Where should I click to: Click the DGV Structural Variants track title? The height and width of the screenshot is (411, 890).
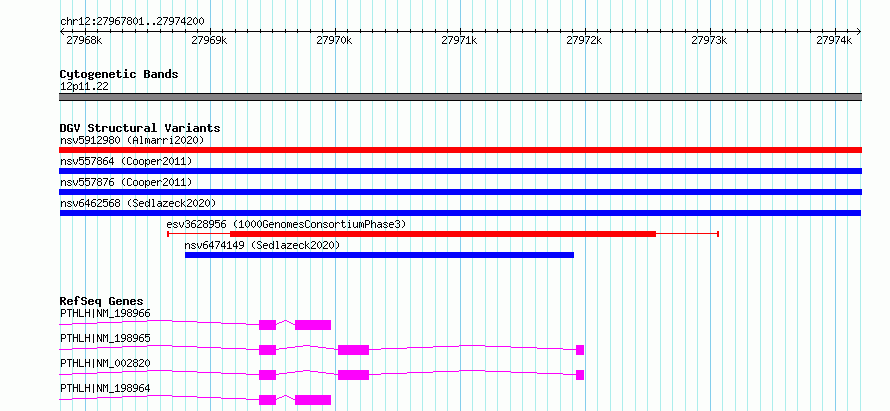140,128
